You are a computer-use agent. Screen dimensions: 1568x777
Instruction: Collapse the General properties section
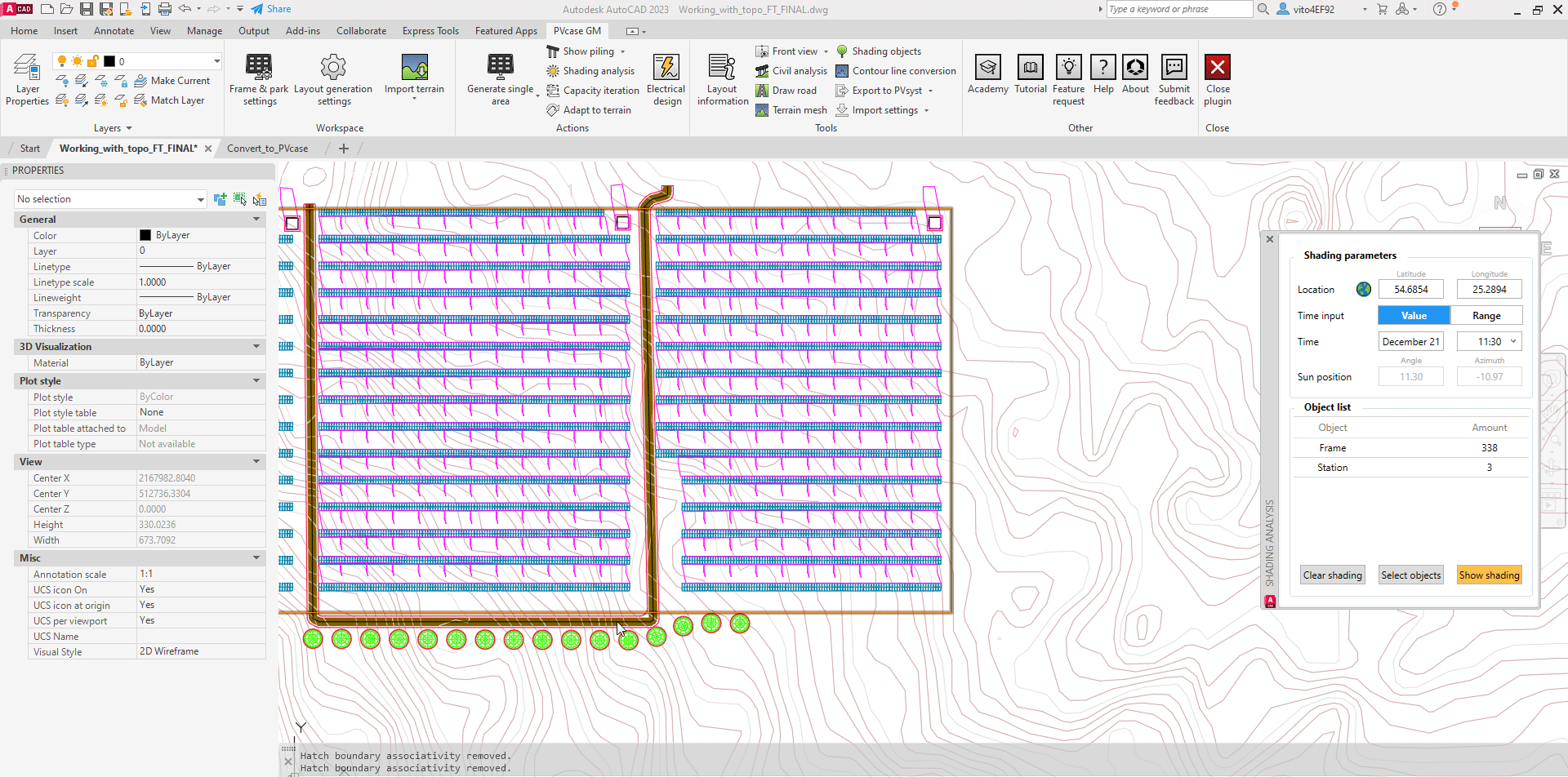tap(256, 220)
